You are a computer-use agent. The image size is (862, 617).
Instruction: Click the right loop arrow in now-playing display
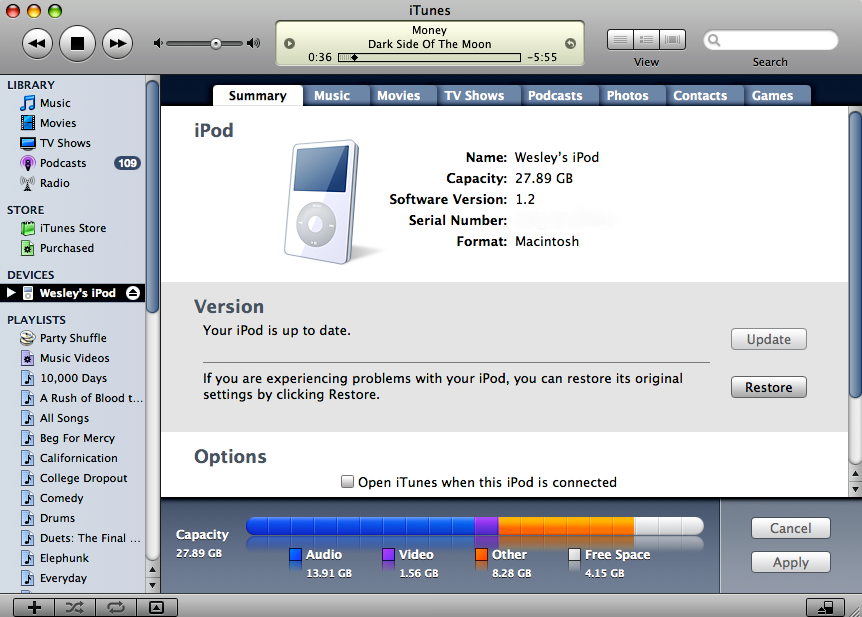(x=571, y=43)
